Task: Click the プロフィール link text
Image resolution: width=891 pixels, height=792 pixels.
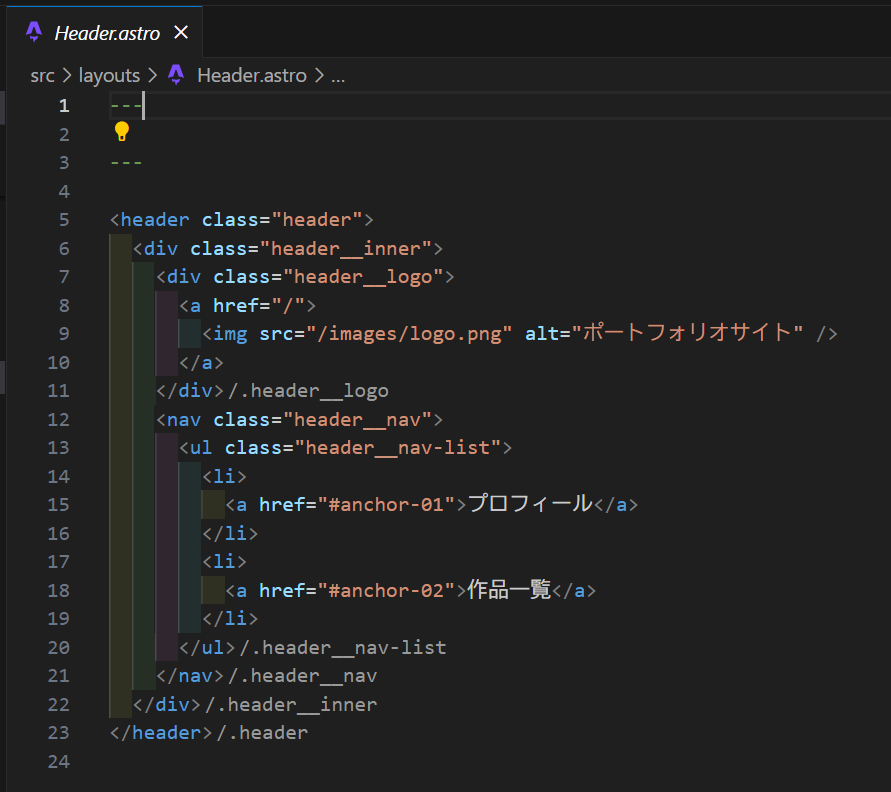Action: [x=530, y=504]
